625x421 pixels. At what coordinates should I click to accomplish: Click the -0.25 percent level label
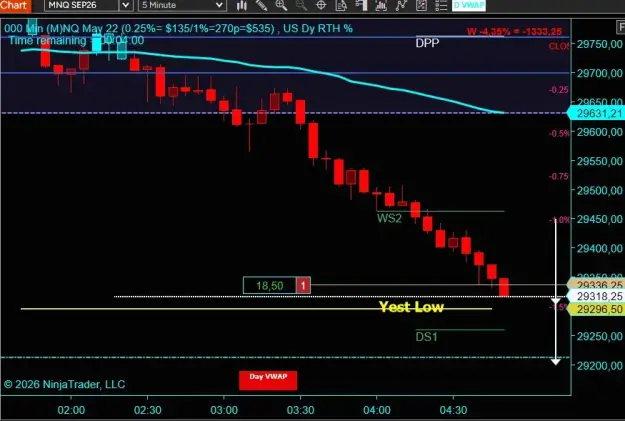558,90
